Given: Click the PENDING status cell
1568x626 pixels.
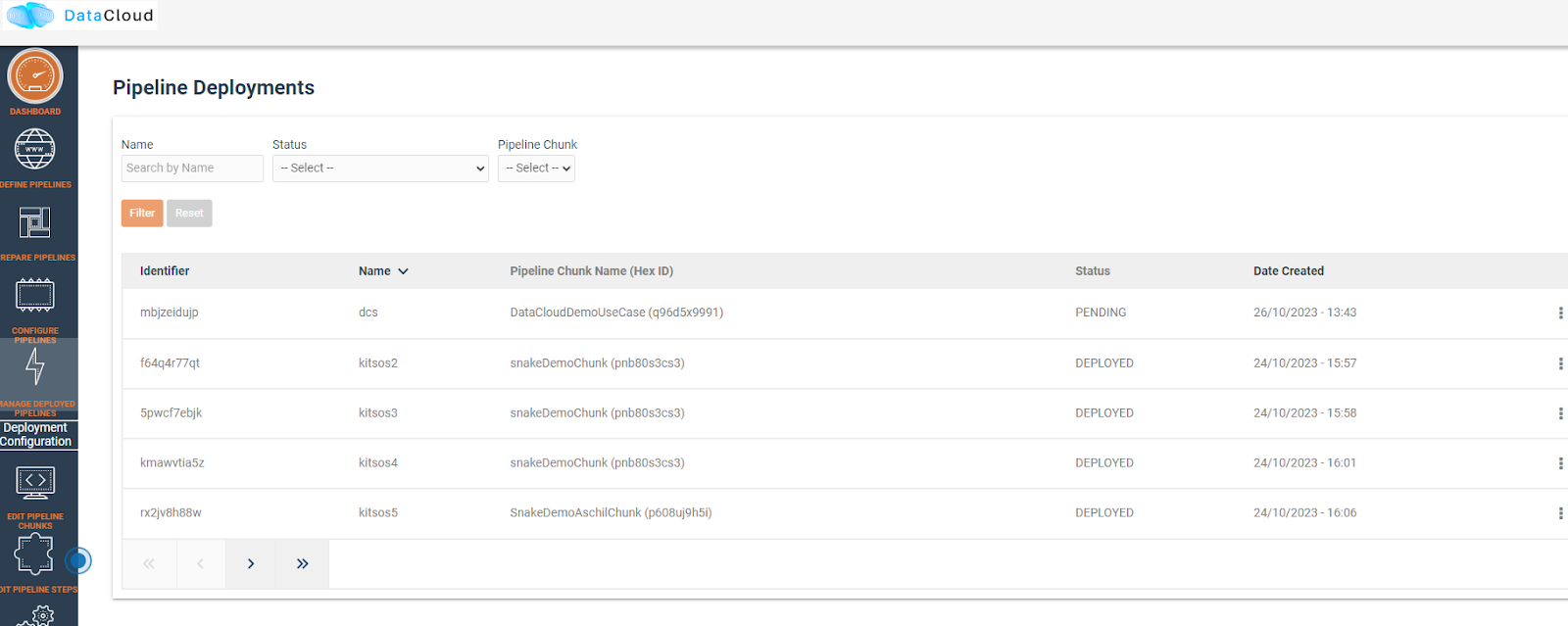Looking at the screenshot, I should click(x=1101, y=313).
